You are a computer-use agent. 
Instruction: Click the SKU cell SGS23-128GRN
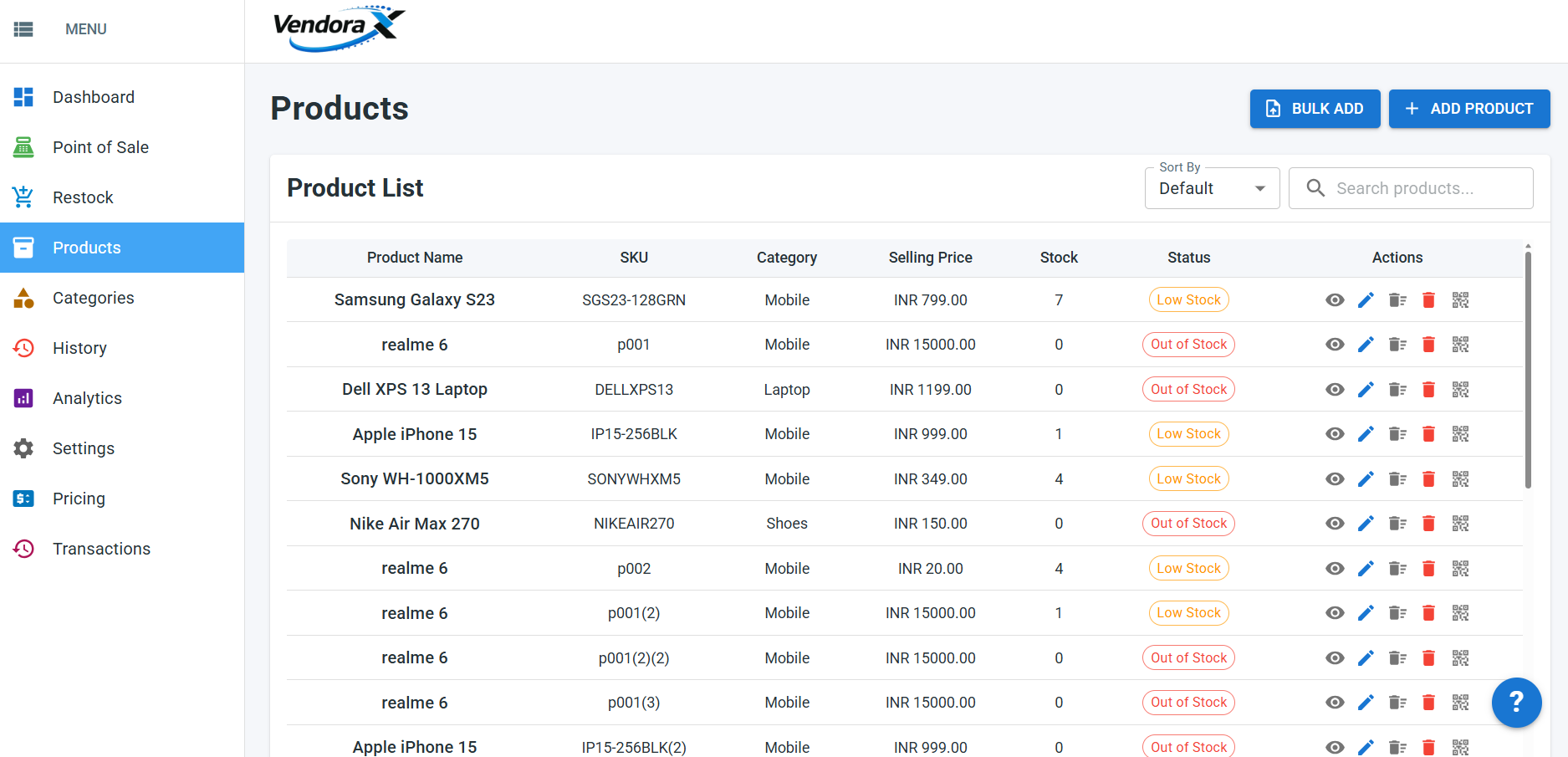pyautogui.click(x=634, y=300)
